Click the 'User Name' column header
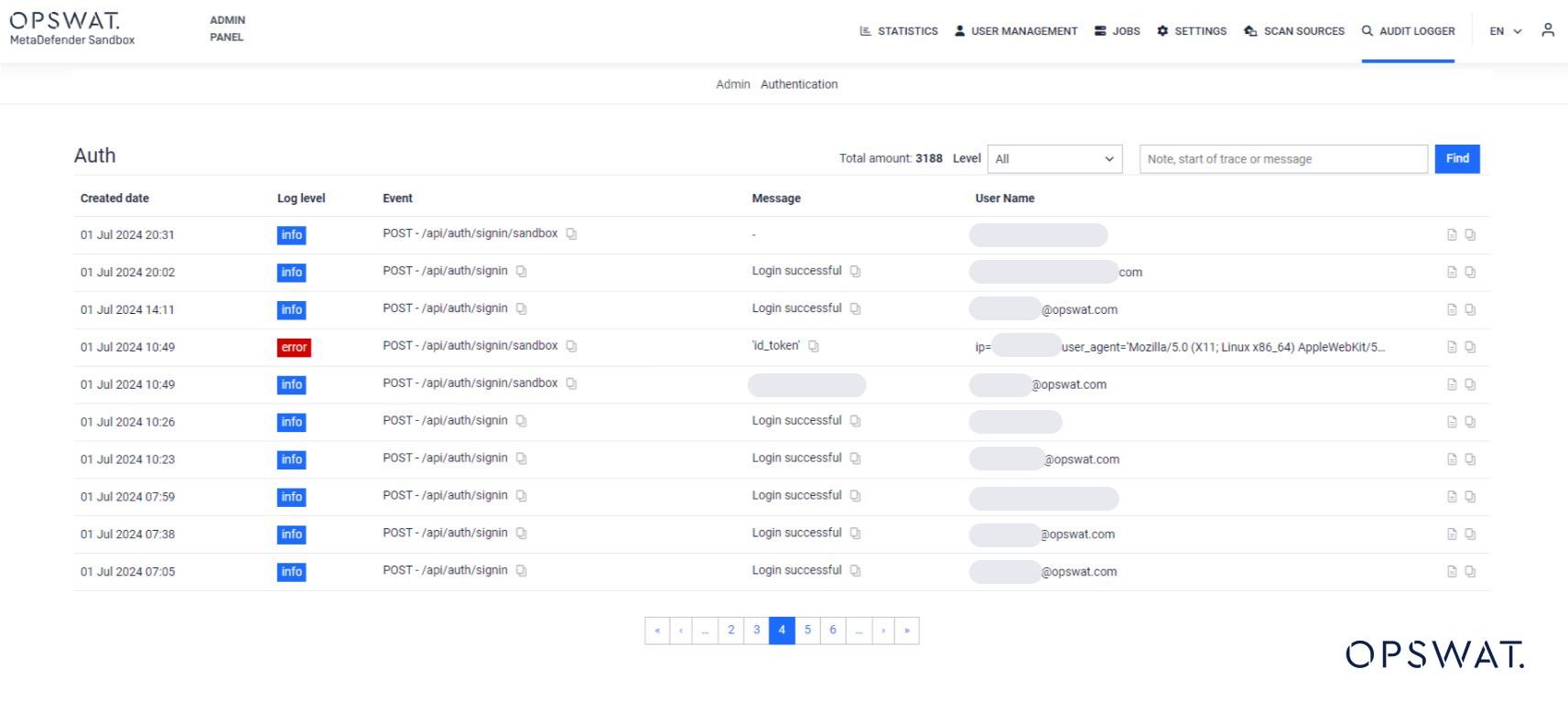 point(1005,199)
